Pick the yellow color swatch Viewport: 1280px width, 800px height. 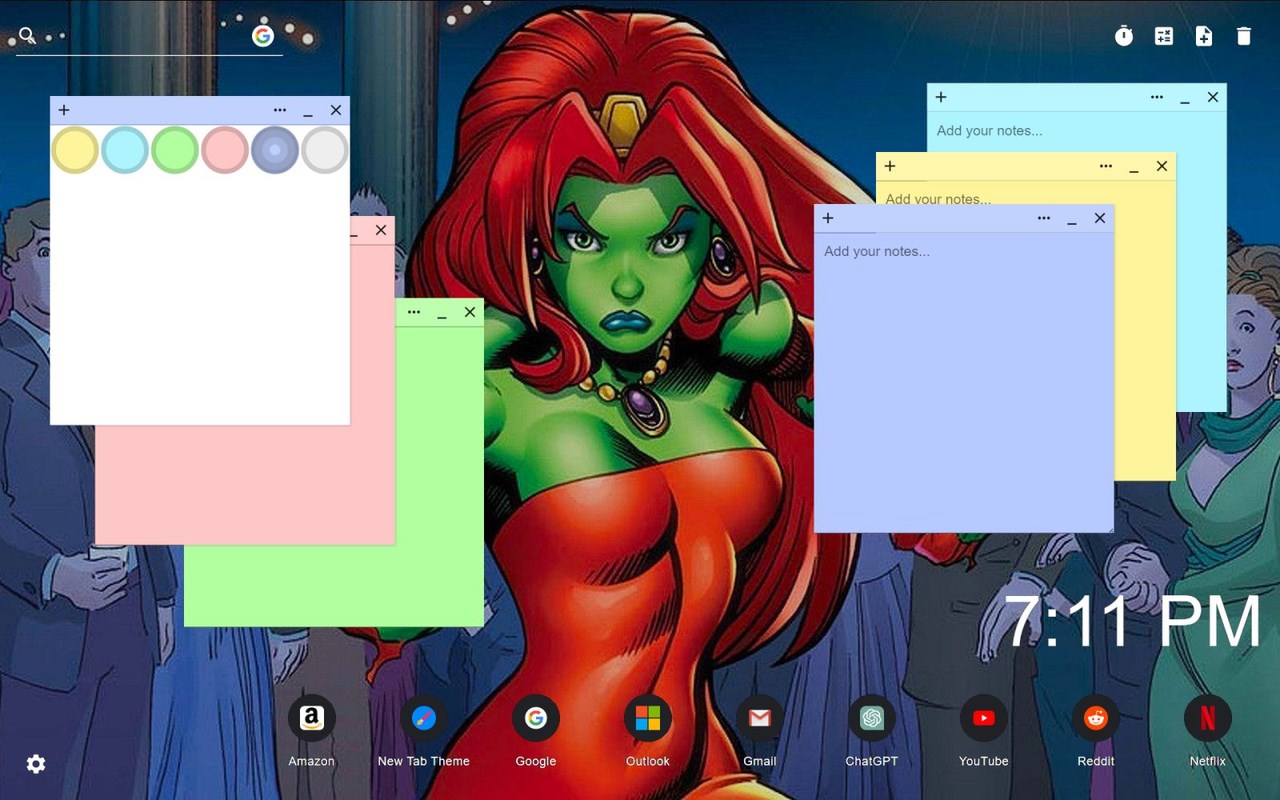(x=75, y=150)
